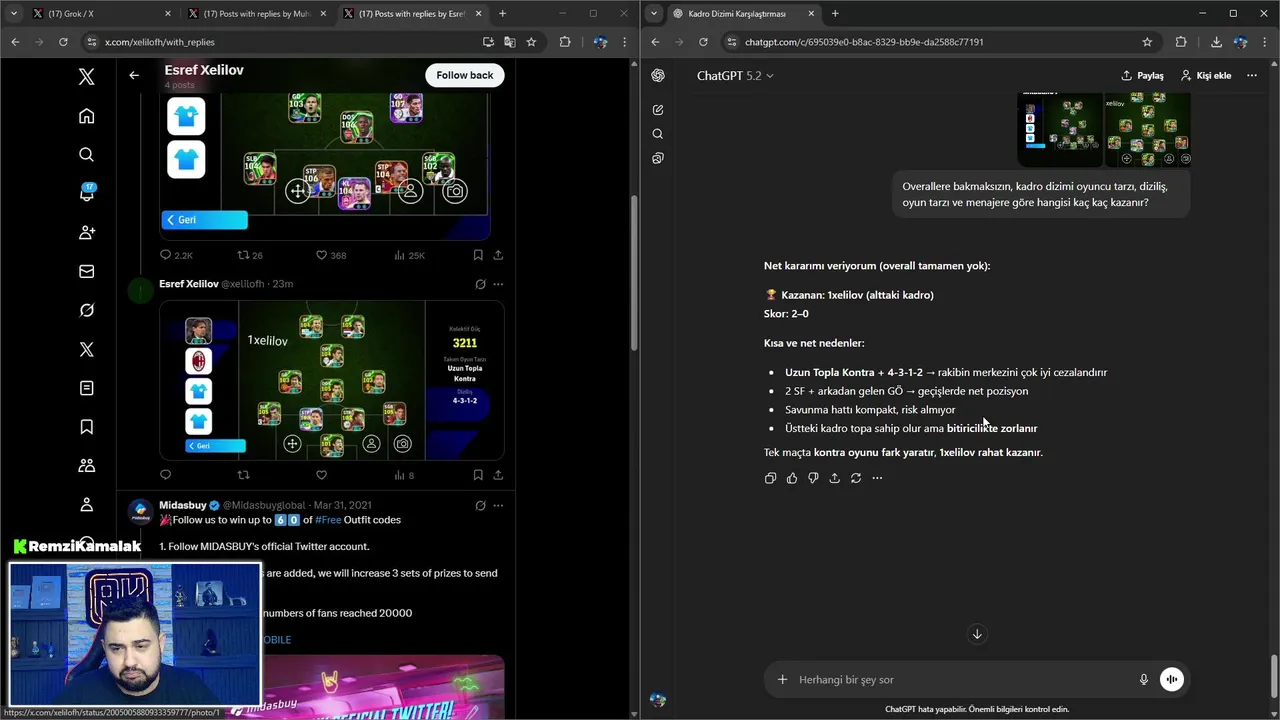Open Chrome menu in X browser window
The width and height of the screenshot is (1280, 720).
coord(625,42)
